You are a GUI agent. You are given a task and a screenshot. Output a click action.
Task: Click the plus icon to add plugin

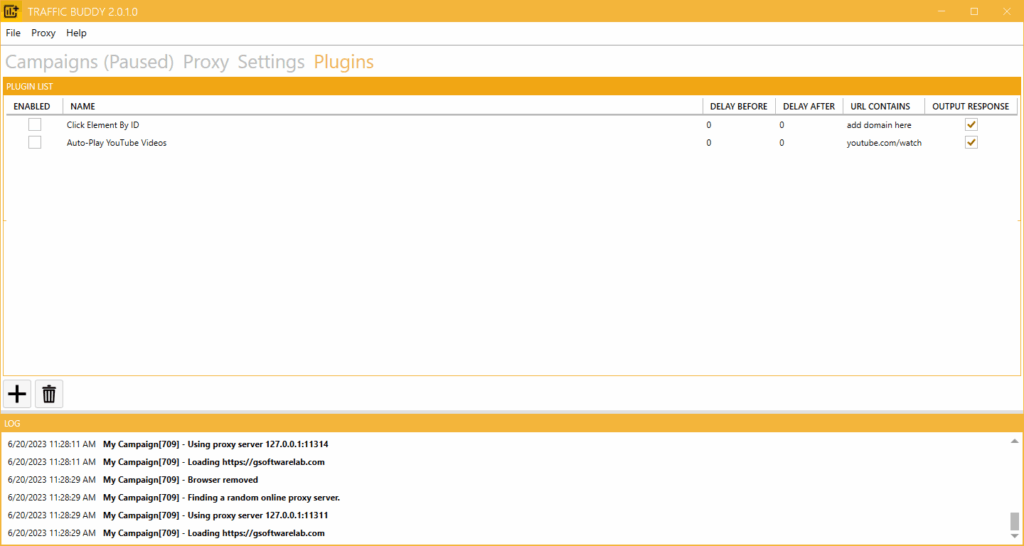(17, 394)
